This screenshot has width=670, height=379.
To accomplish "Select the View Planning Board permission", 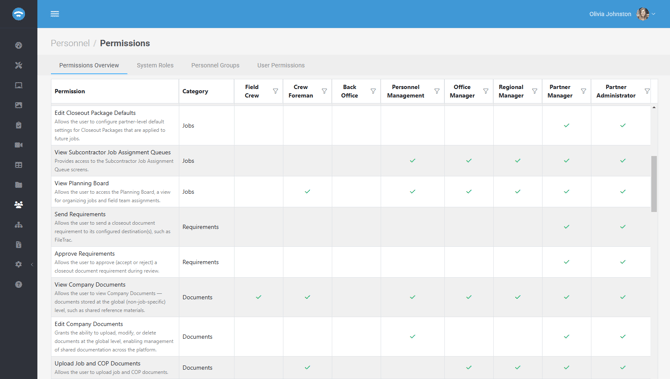I will pos(82,183).
